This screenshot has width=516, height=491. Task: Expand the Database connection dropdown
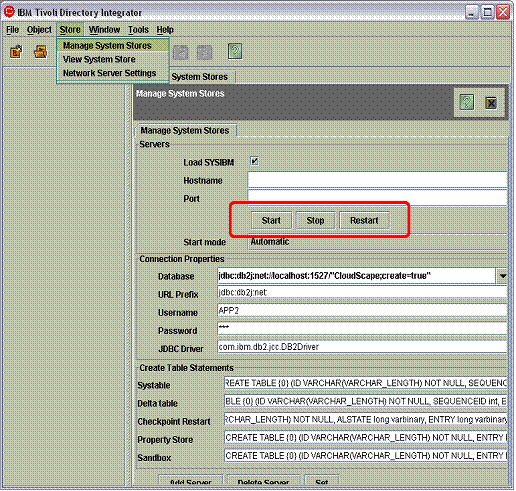pyautogui.click(x=503, y=276)
